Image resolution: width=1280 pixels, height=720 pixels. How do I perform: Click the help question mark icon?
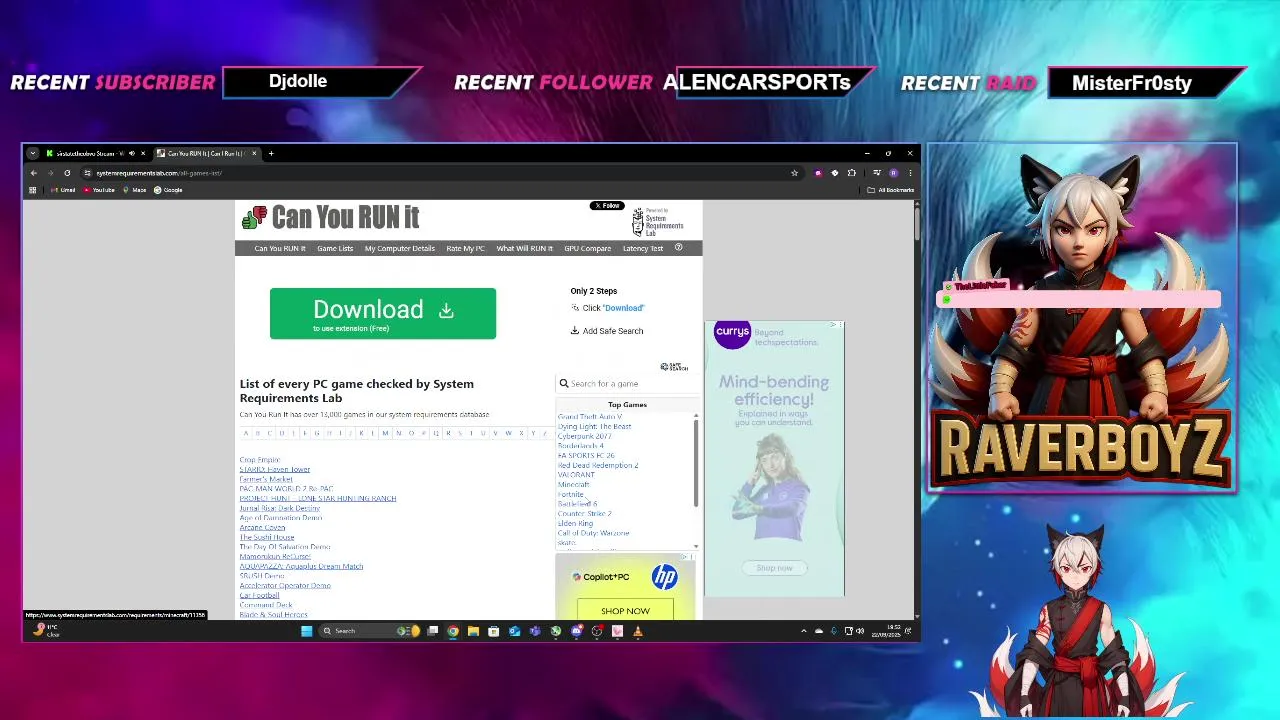pyautogui.click(x=678, y=247)
